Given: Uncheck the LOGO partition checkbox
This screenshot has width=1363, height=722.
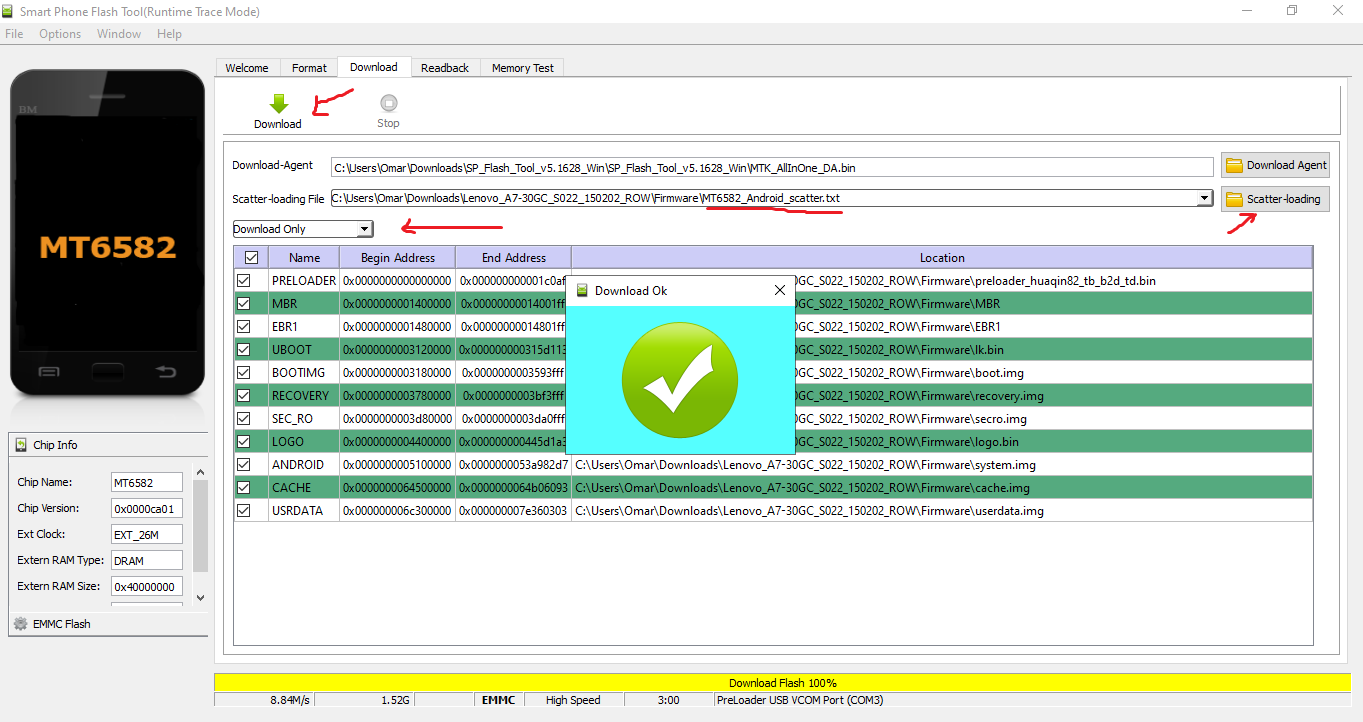Looking at the screenshot, I should pyautogui.click(x=243, y=442).
